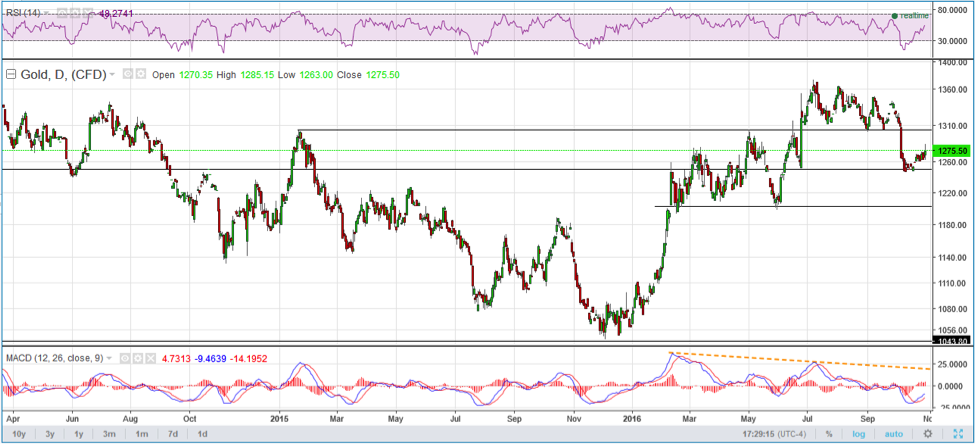
Task: Toggle log scale mode
Action: click(859, 433)
